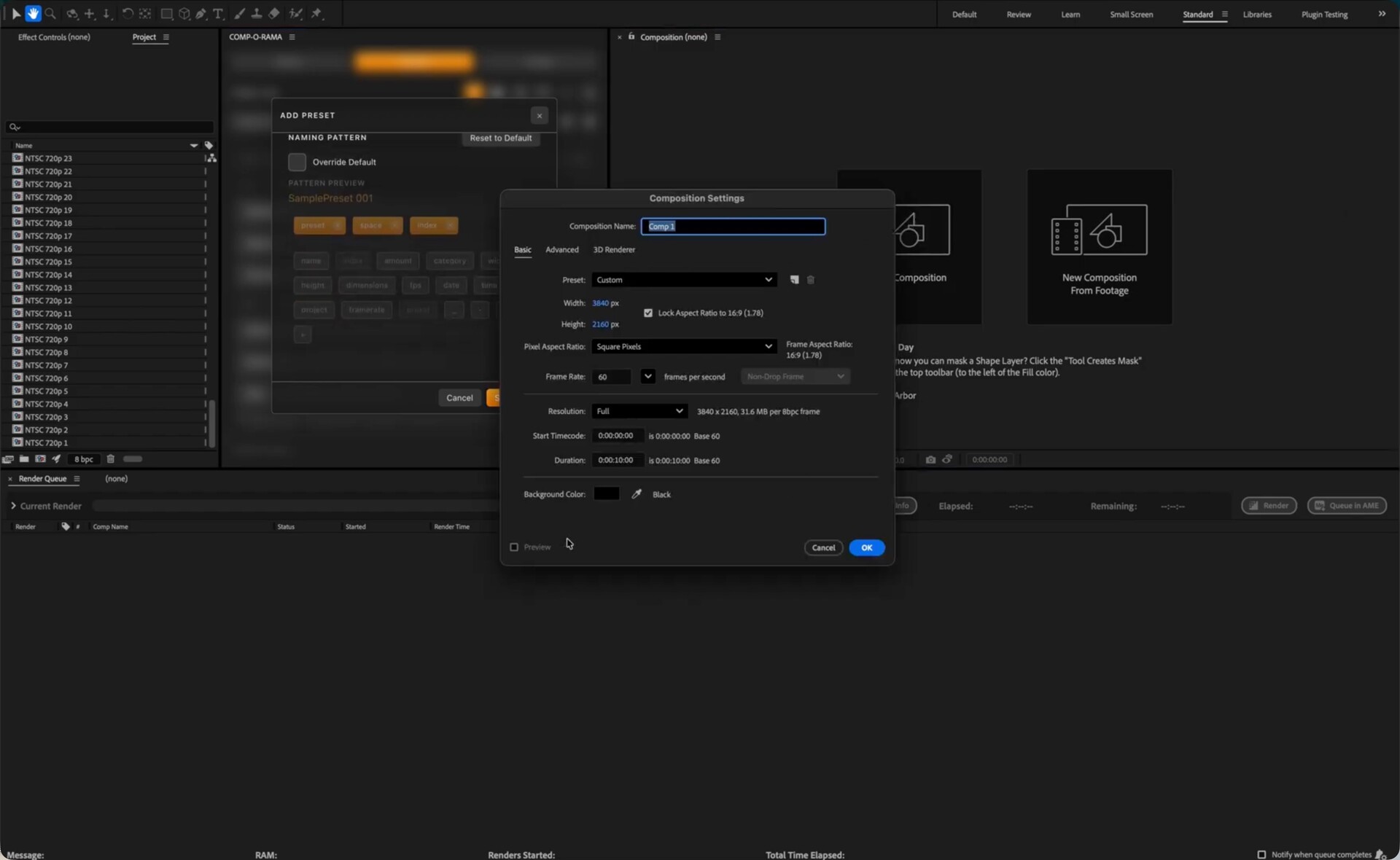This screenshot has width=1400, height=860.
Task: Click the Interpret Footage icon in Project panel
Action: (x=8, y=459)
